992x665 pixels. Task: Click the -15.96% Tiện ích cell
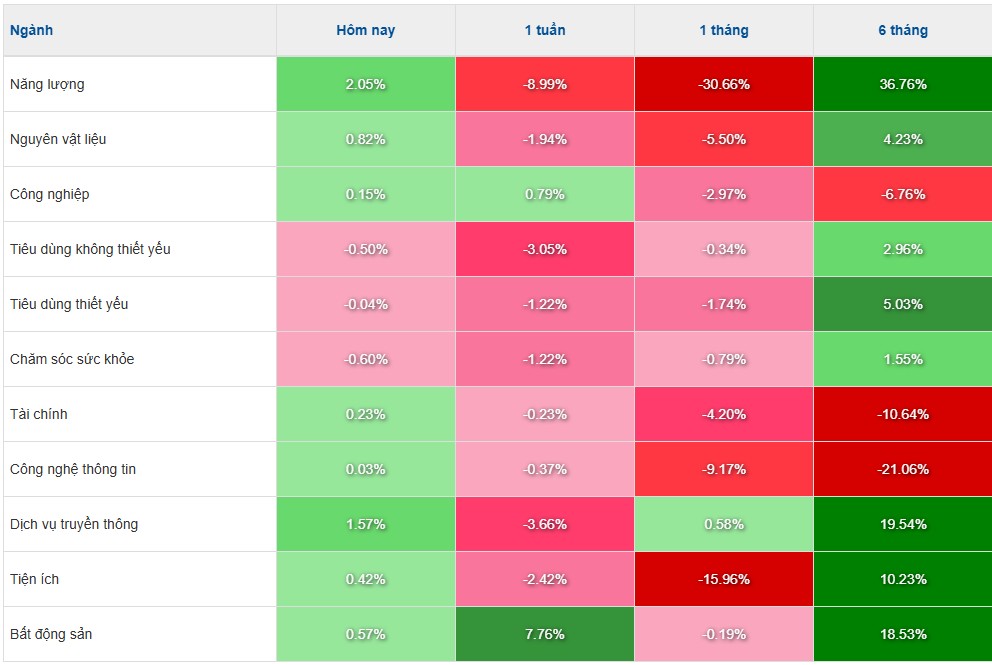click(x=724, y=579)
